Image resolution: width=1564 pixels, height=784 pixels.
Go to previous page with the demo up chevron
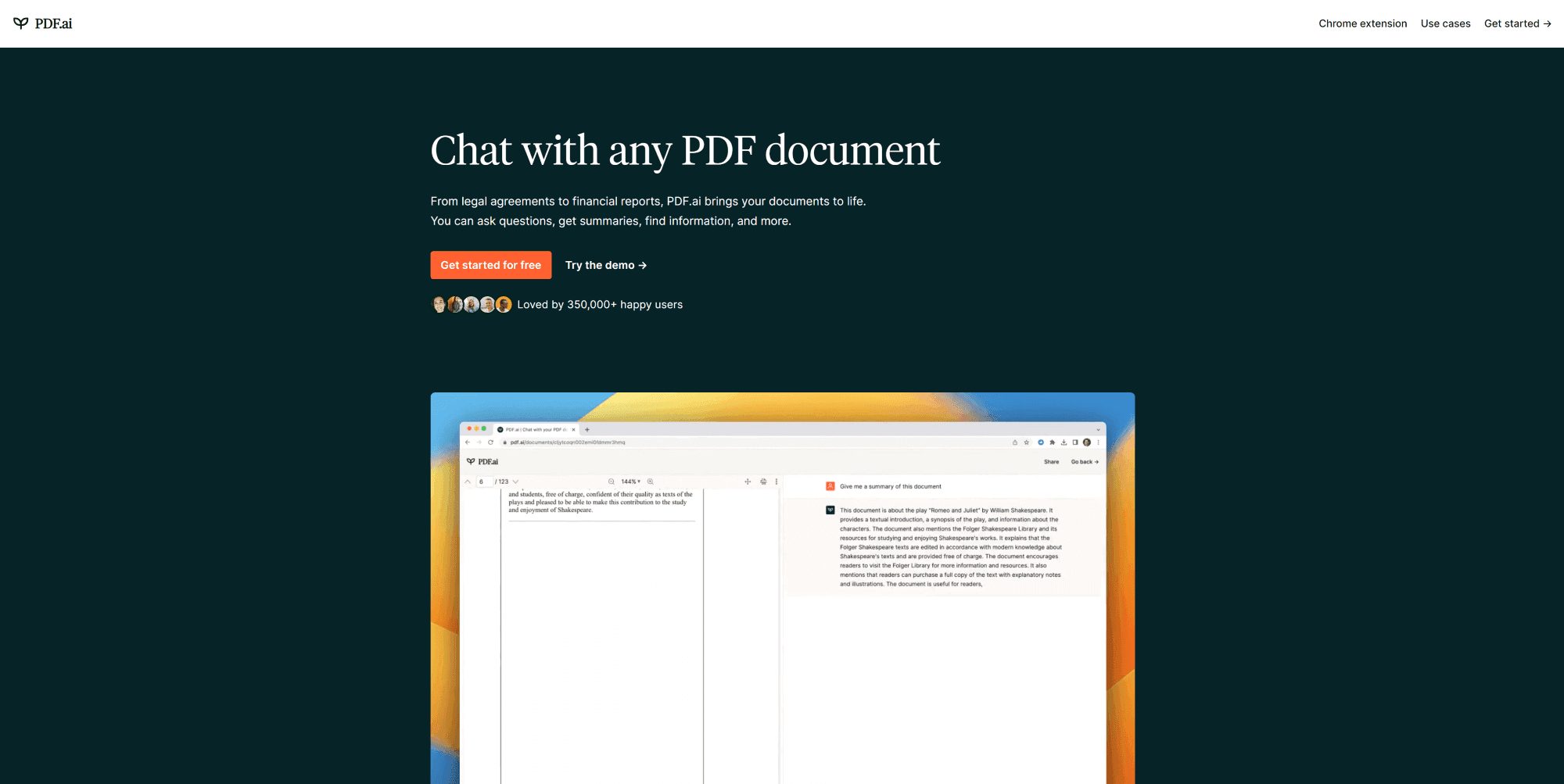pos(468,481)
